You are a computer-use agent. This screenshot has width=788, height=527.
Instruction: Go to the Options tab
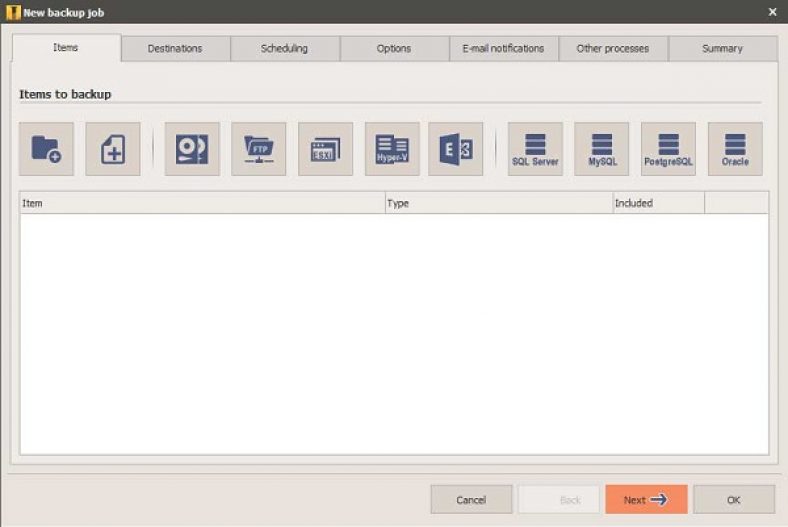click(395, 49)
